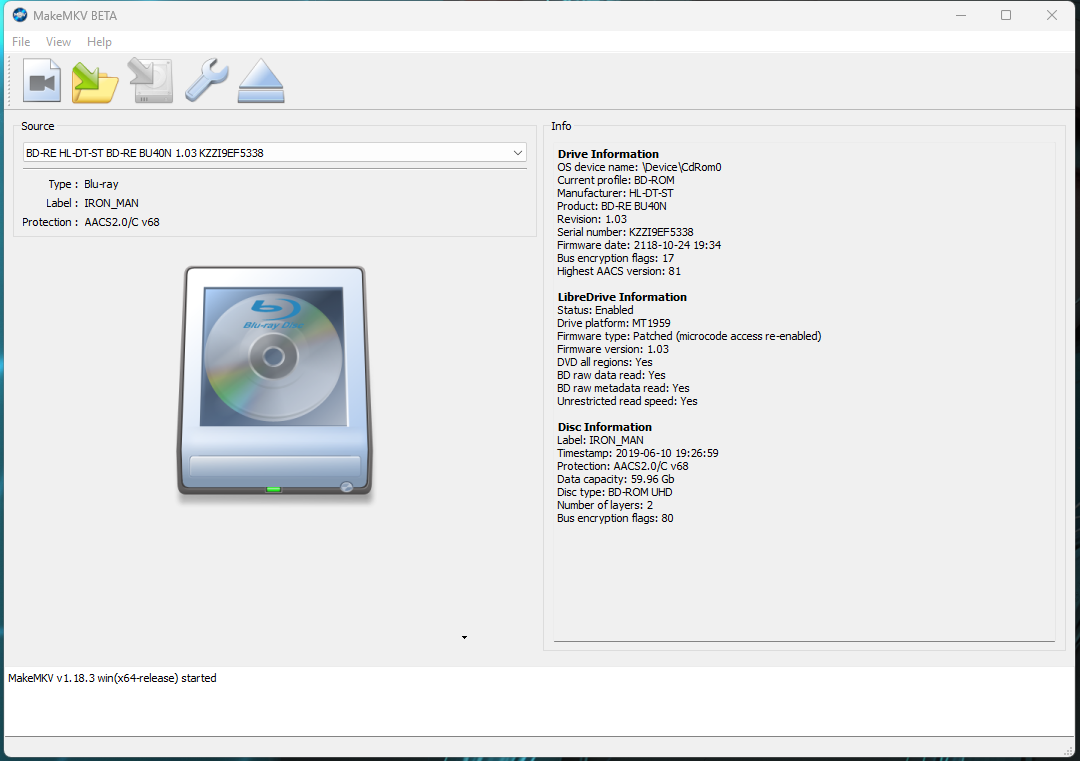Click the 'Product: BD-RE BU40N' line

[x=612, y=207]
